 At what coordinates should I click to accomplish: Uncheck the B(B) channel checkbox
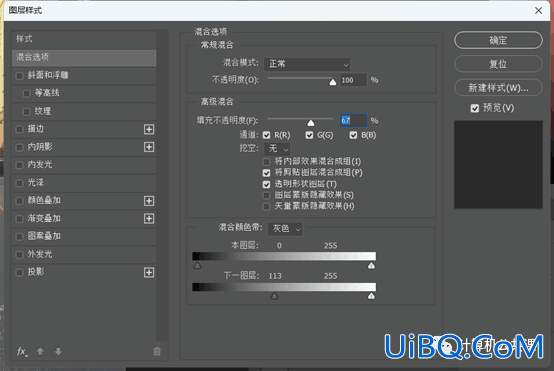click(x=353, y=135)
